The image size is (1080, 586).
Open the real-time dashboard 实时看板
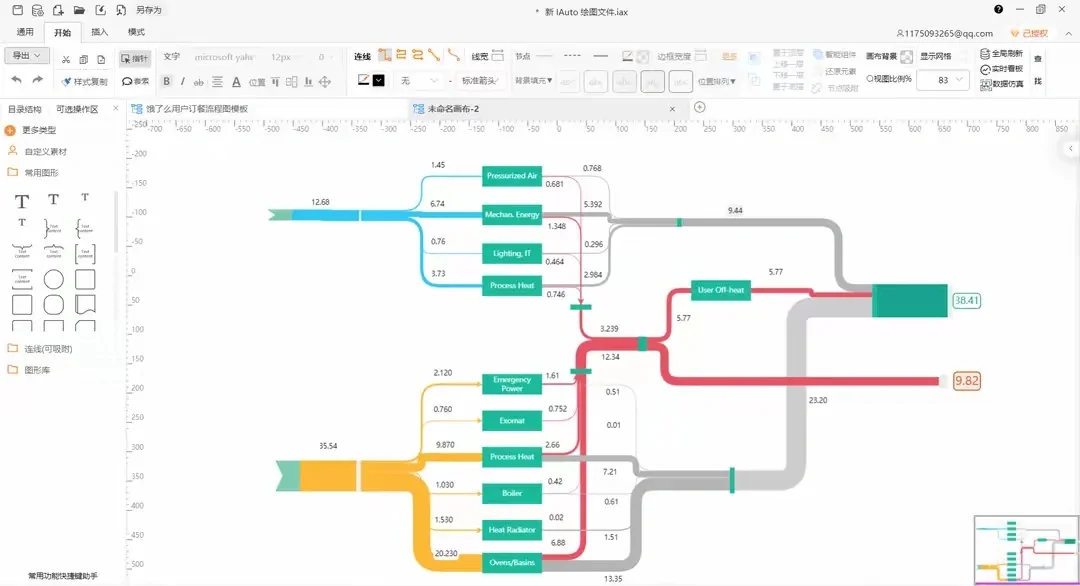coord(1001,69)
